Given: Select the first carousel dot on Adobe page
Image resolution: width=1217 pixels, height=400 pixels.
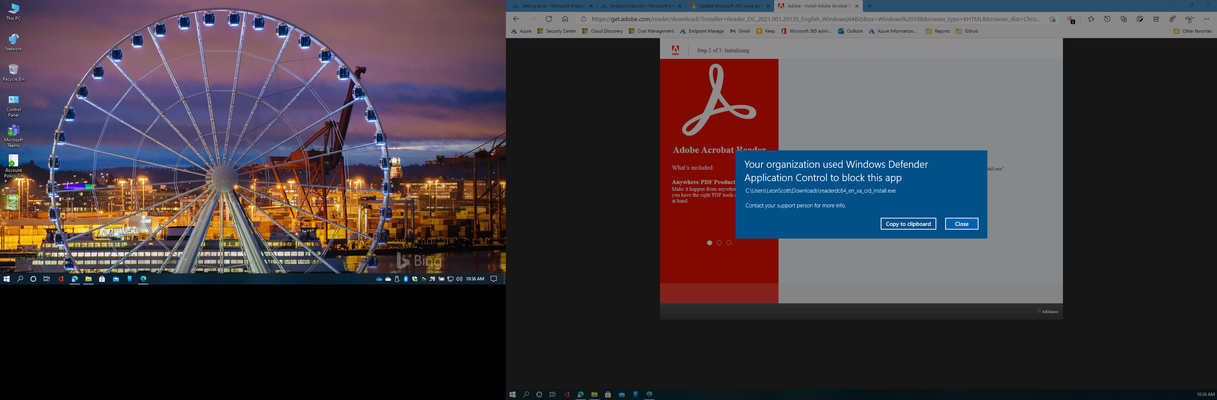Looking at the screenshot, I should pos(710,243).
